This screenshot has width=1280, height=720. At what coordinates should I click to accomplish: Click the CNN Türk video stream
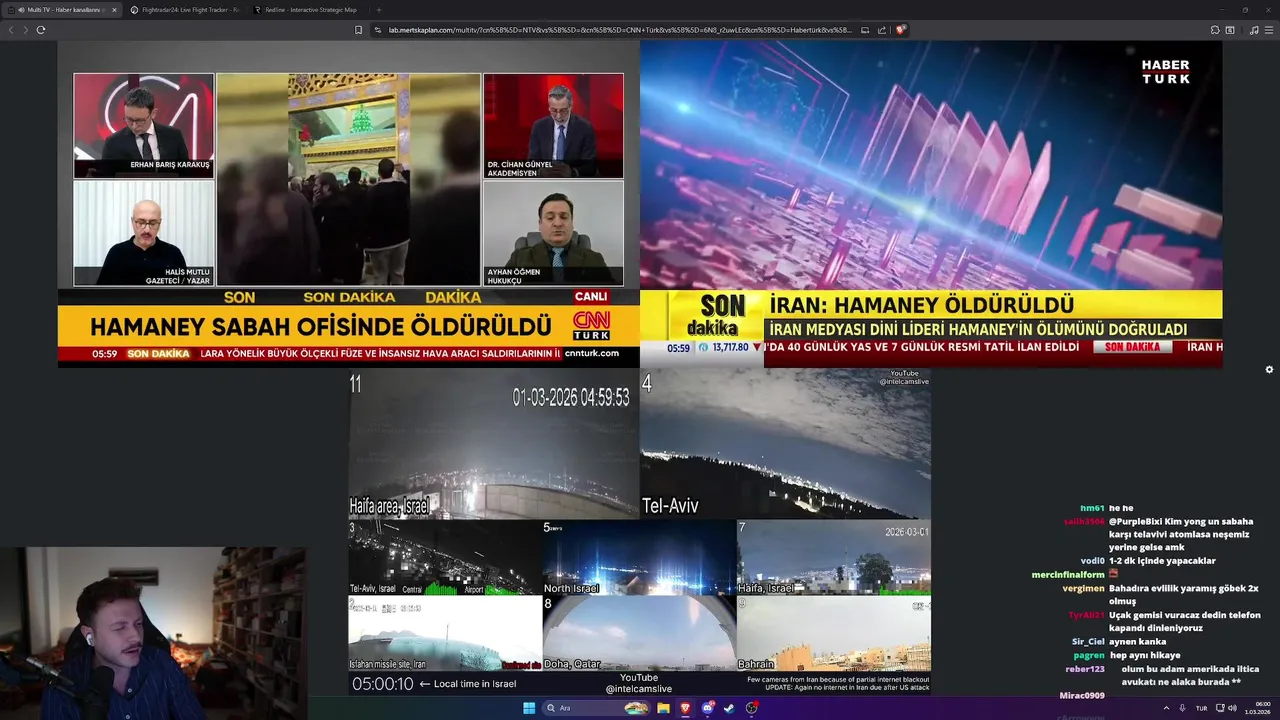(x=349, y=204)
